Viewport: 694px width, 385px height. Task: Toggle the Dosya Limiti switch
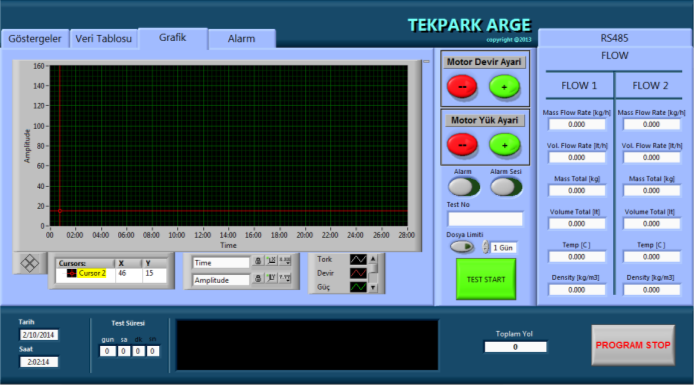click(x=462, y=246)
